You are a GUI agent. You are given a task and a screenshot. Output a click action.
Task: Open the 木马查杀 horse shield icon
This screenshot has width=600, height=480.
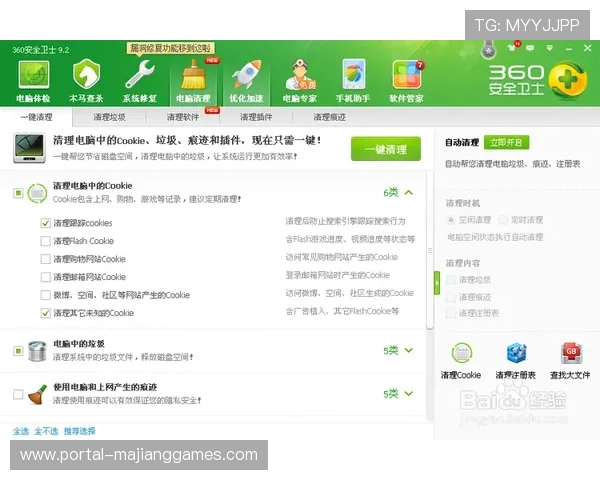86,75
